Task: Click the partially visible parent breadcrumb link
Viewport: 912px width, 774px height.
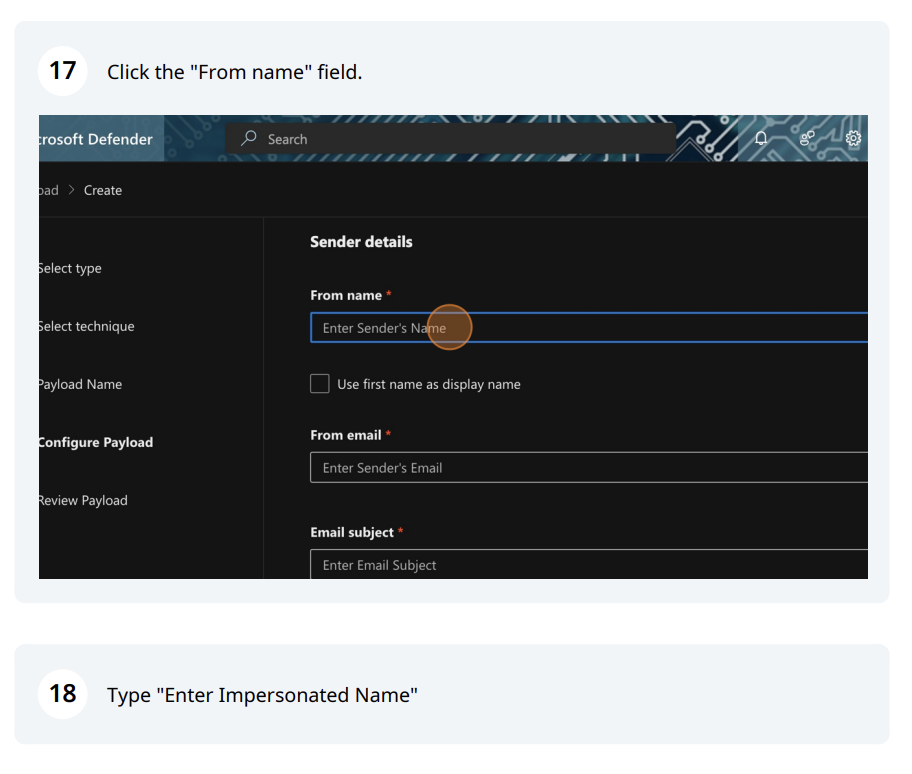Action: pyautogui.click(x=48, y=190)
